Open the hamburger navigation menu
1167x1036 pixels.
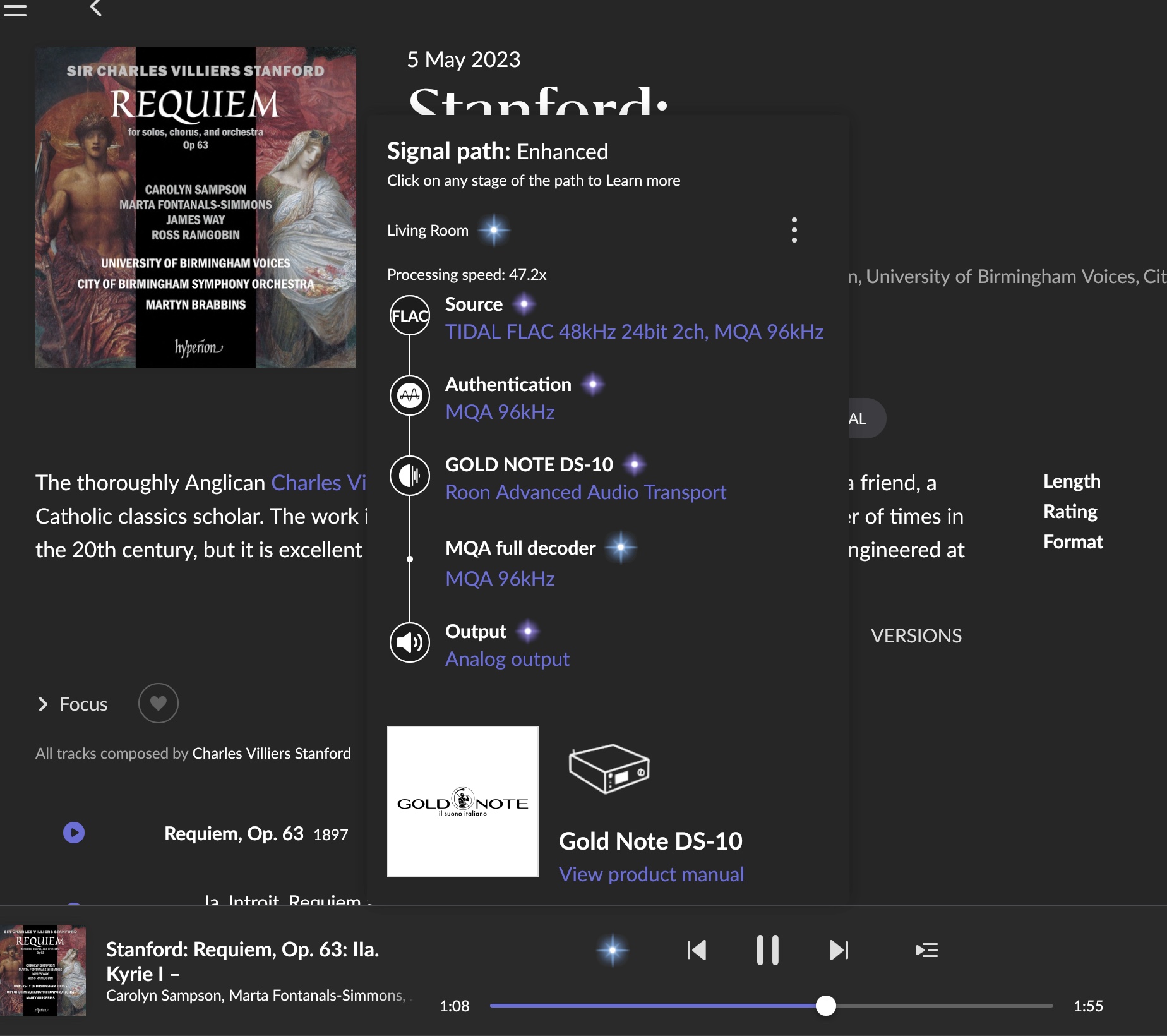tap(15, 9)
